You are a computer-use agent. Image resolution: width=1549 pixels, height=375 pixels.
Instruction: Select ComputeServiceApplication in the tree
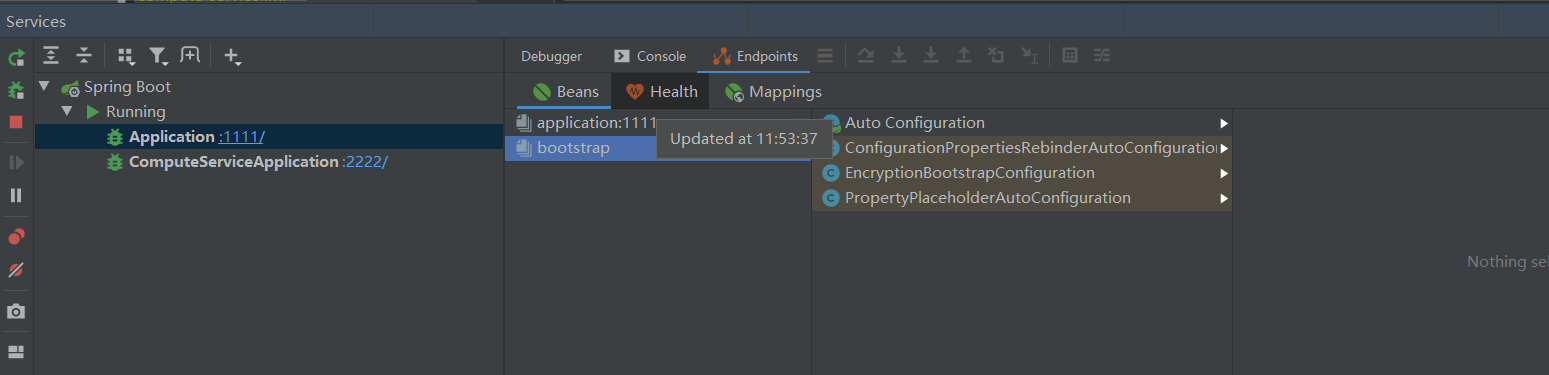234,161
